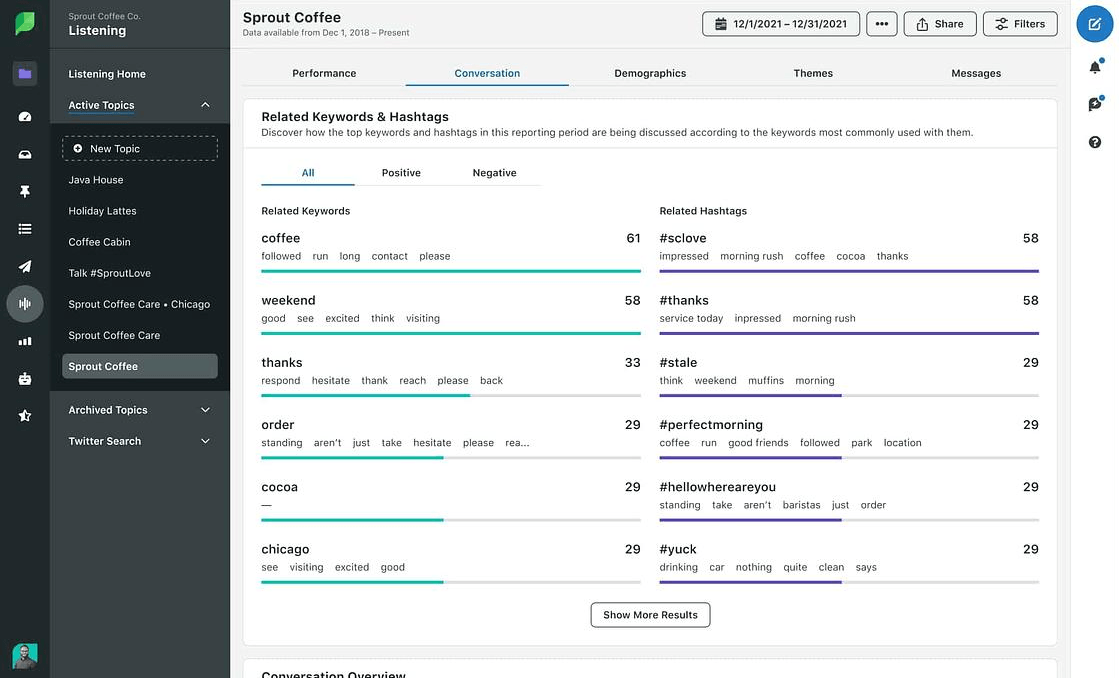This screenshot has width=1119, height=678.
Task: Select the Negative sentiment tab
Action: pyautogui.click(x=494, y=173)
